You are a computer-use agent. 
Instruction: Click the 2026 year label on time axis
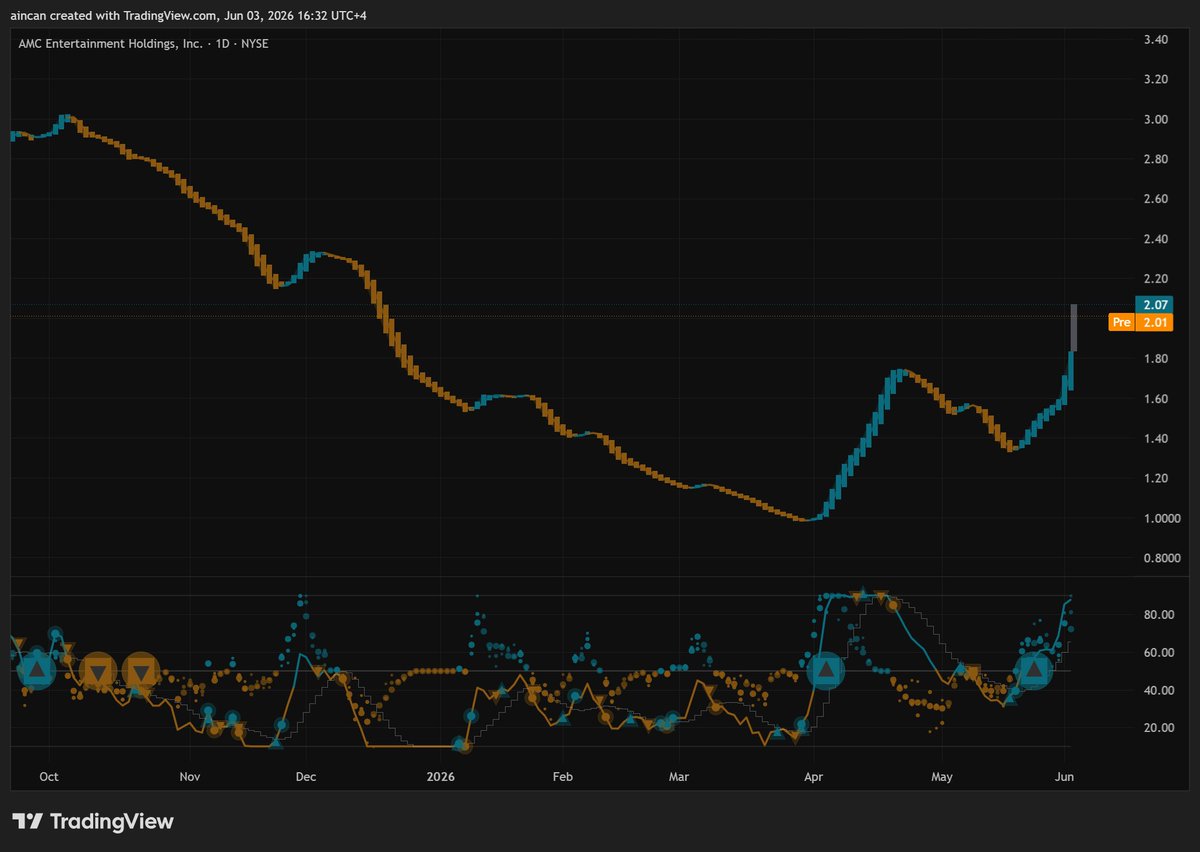[440, 776]
